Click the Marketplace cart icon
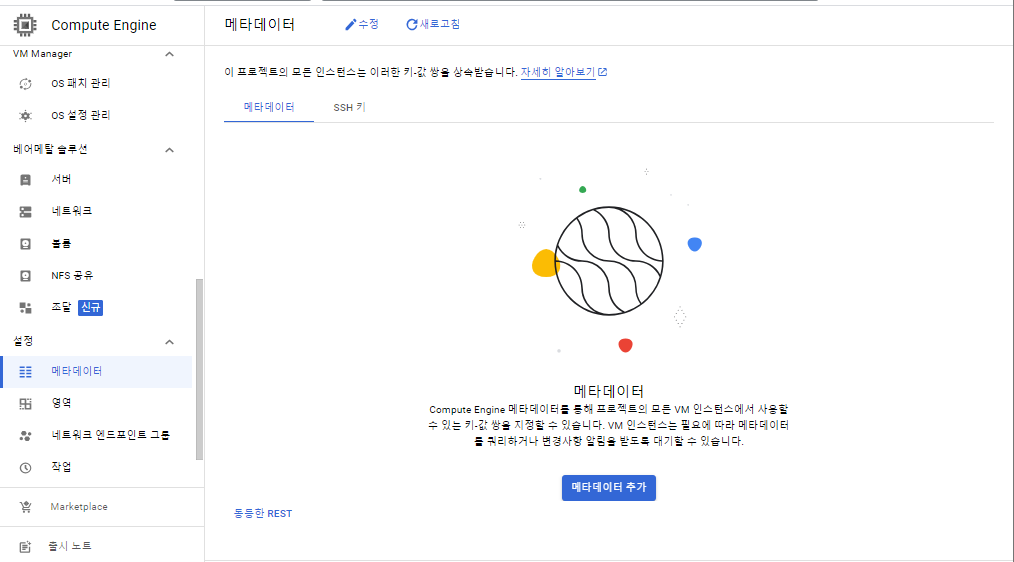Screen dimensions: 1014x562 (x=25, y=507)
